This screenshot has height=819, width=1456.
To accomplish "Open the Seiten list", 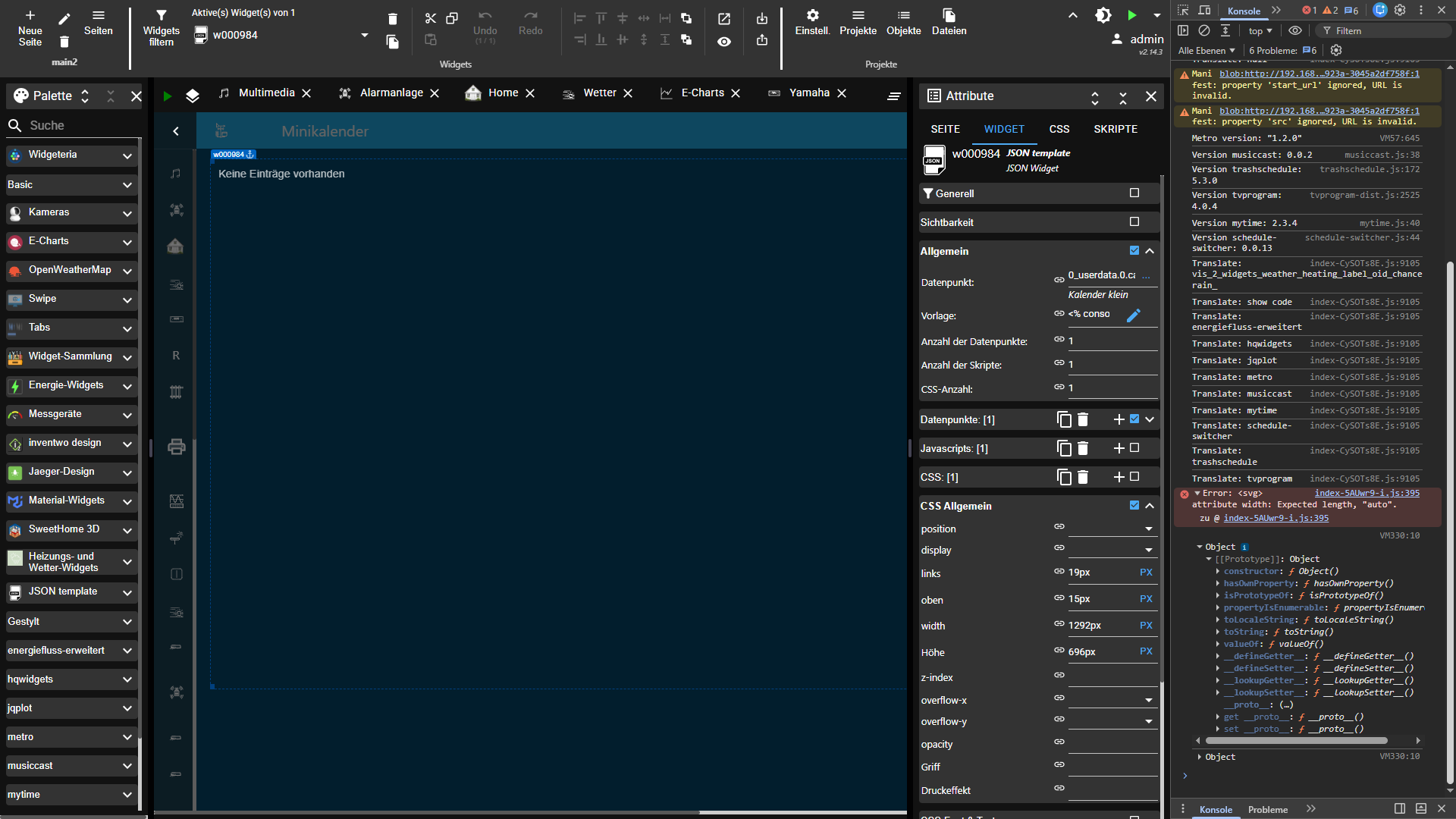I will pyautogui.click(x=98, y=22).
